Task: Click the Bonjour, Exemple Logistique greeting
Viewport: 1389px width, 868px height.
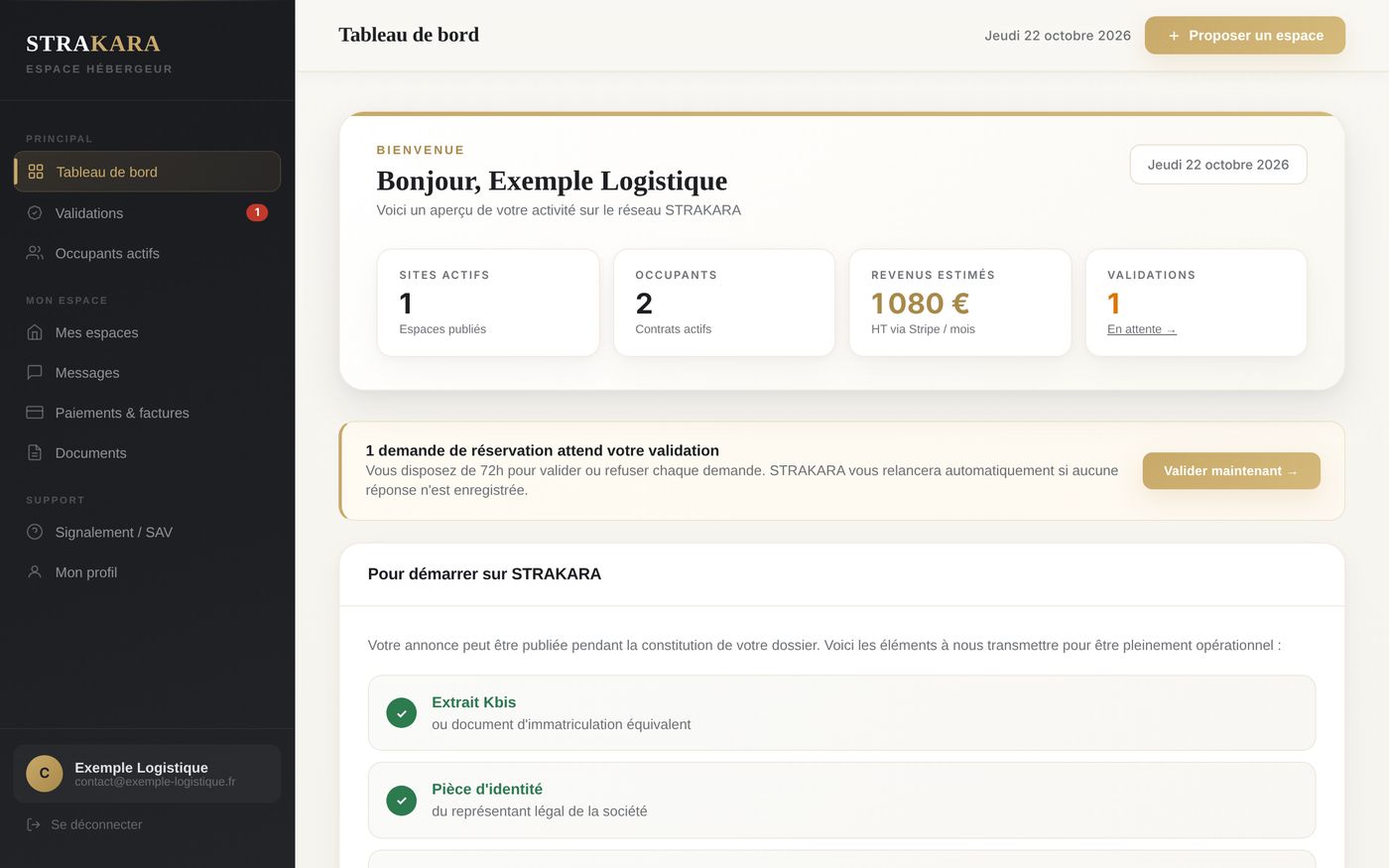Action: [552, 181]
